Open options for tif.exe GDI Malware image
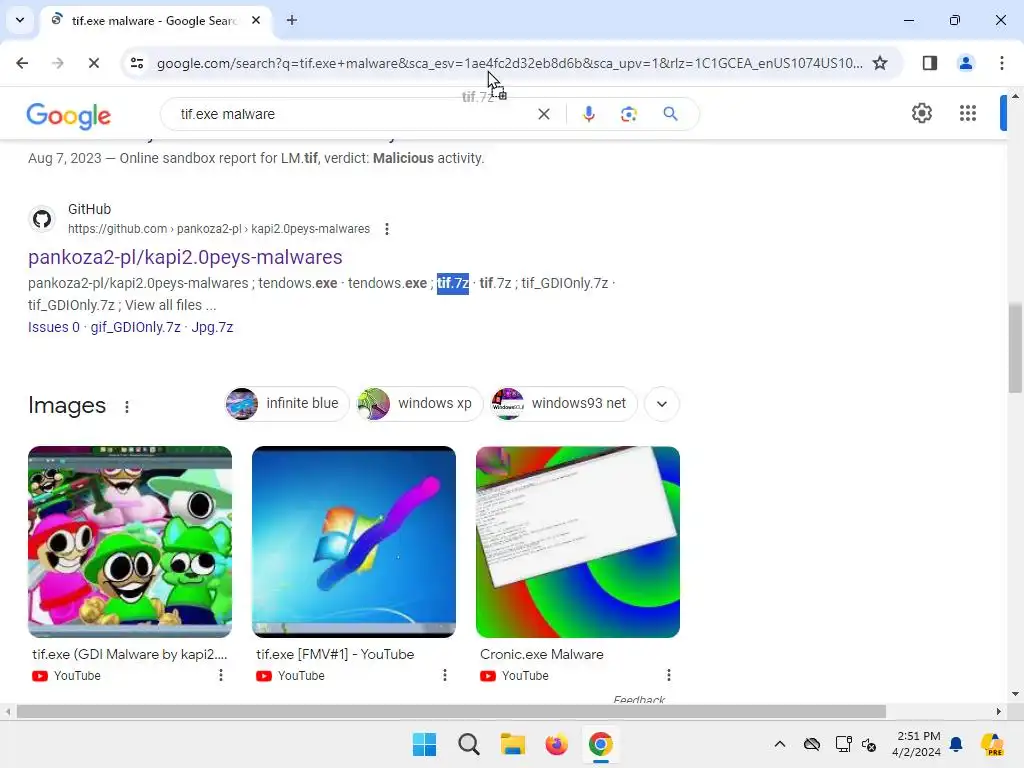1024x768 pixels. pos(221,675)
